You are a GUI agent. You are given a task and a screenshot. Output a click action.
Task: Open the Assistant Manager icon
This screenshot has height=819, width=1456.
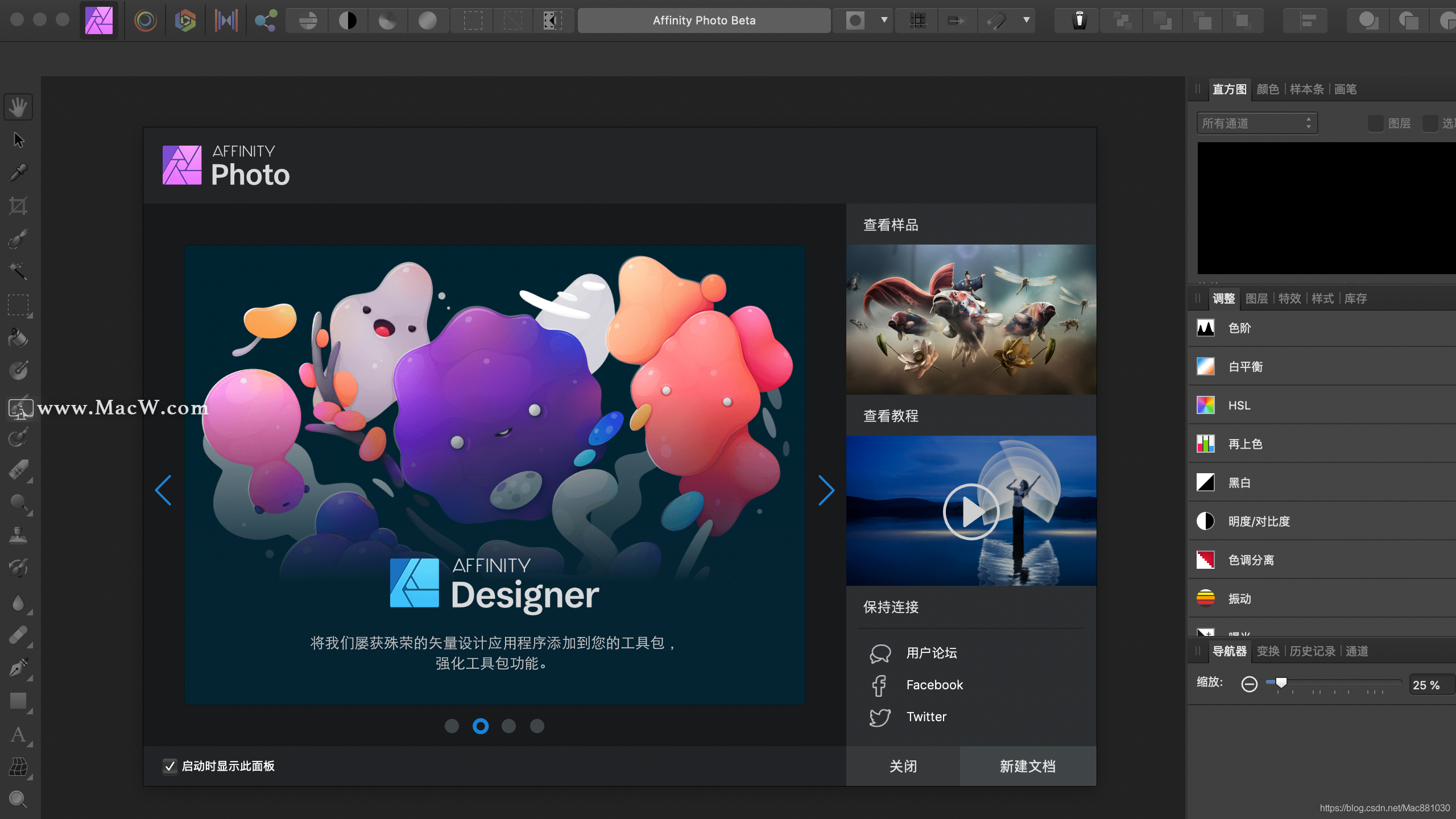pos(1079,20)
